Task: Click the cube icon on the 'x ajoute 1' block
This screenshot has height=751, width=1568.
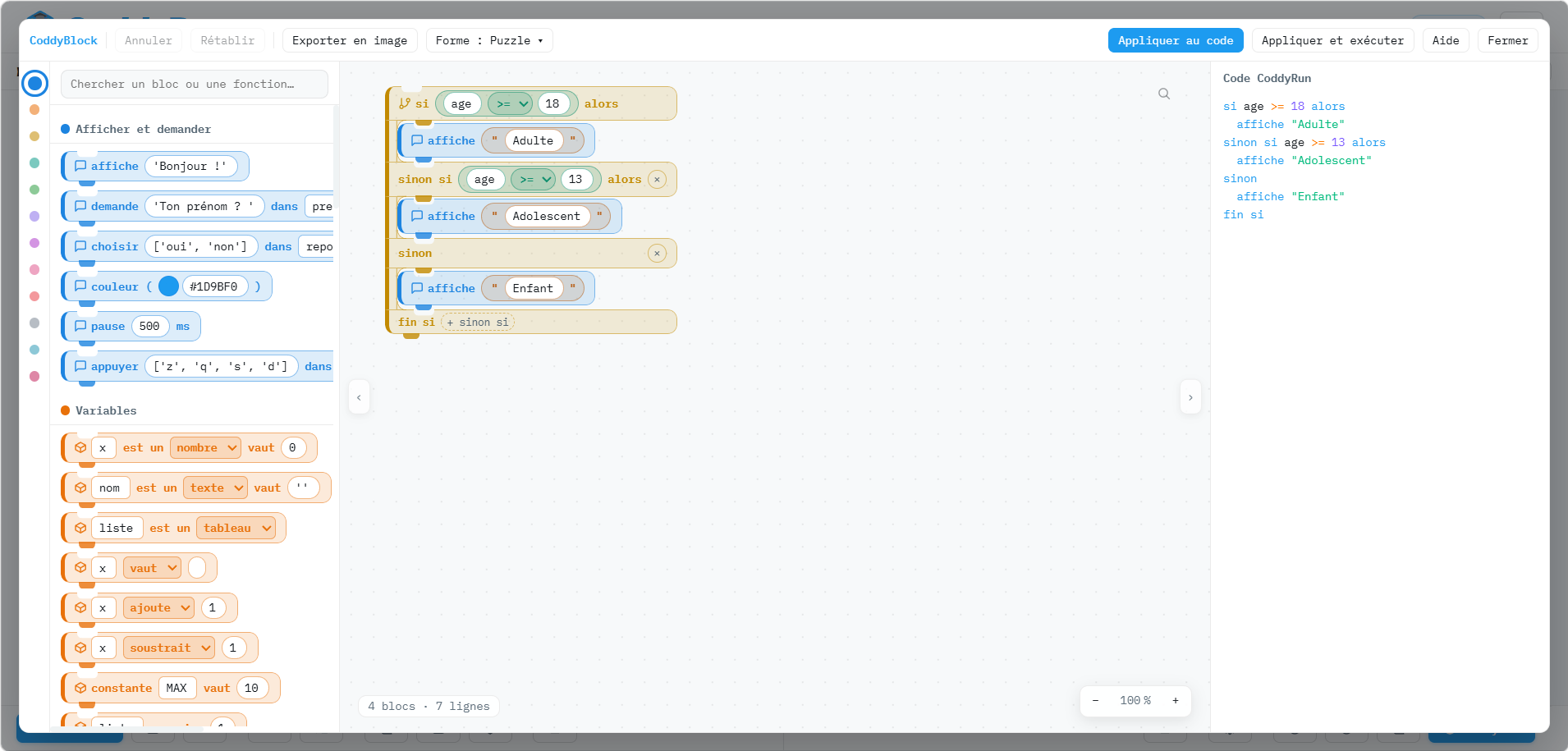Action: coord(80,607)
